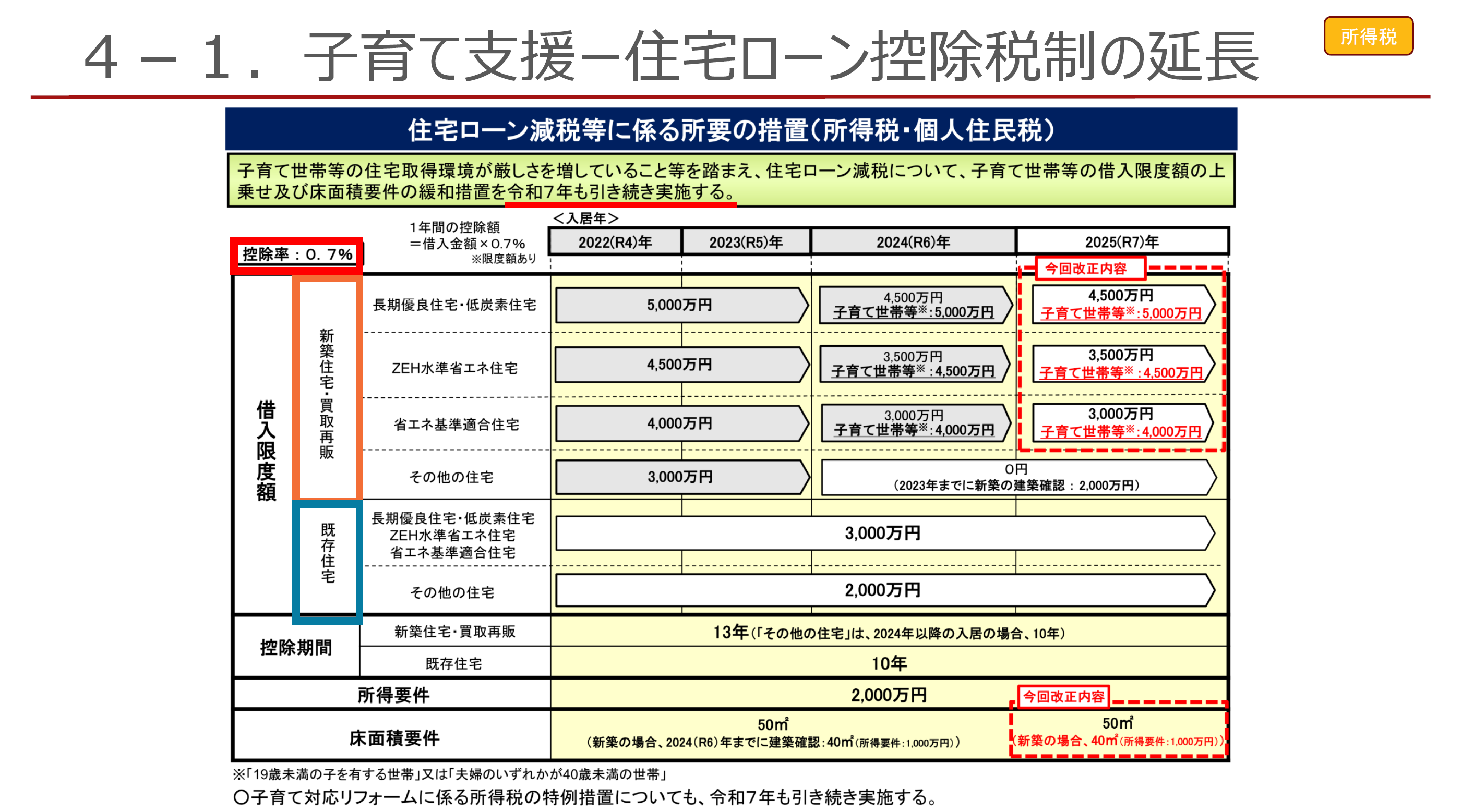Image resolution: width=1462 pixels, height=812 pixels.
Task: Click the 所得要件 row heading
Action: click(x=393, y=695)
